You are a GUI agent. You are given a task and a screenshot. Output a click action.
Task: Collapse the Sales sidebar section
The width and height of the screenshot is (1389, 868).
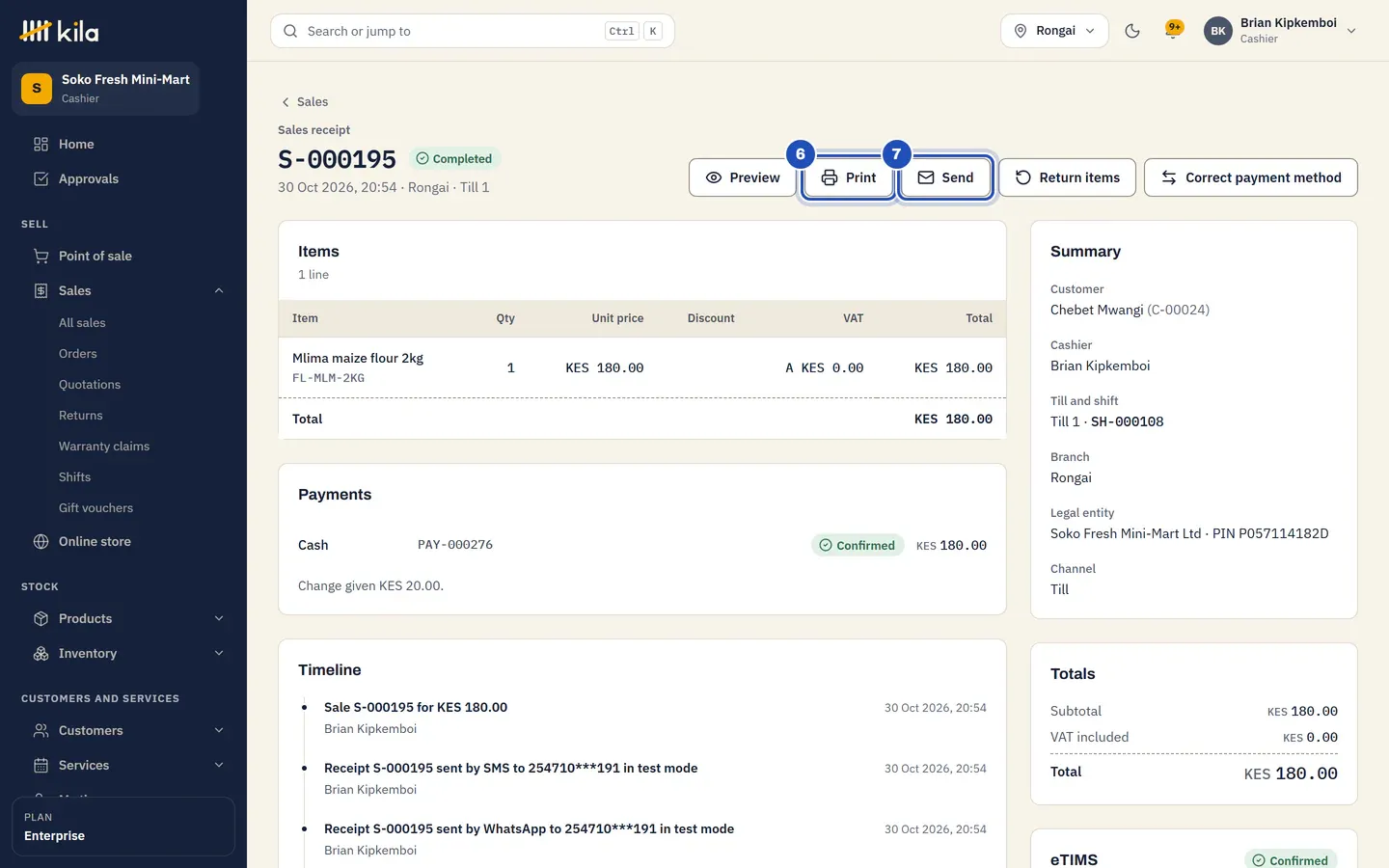click(x=219, y=290)
